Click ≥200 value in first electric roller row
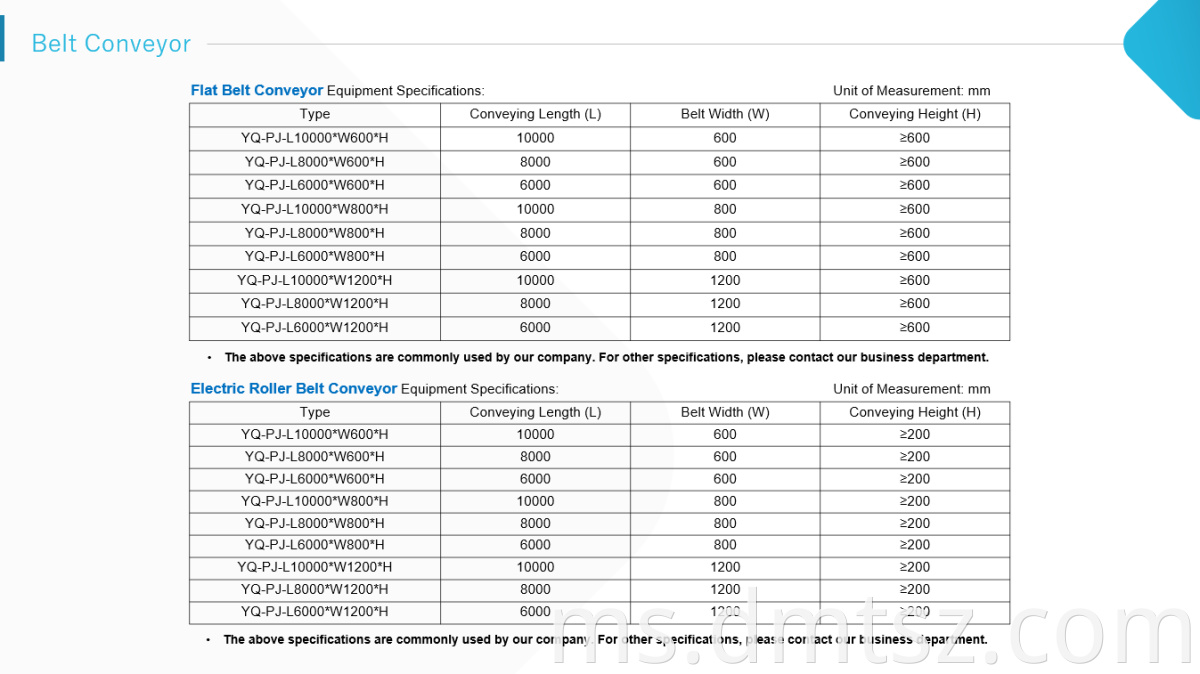The image size is (1200, 674). pyautogui.click(x=915, y=434)
